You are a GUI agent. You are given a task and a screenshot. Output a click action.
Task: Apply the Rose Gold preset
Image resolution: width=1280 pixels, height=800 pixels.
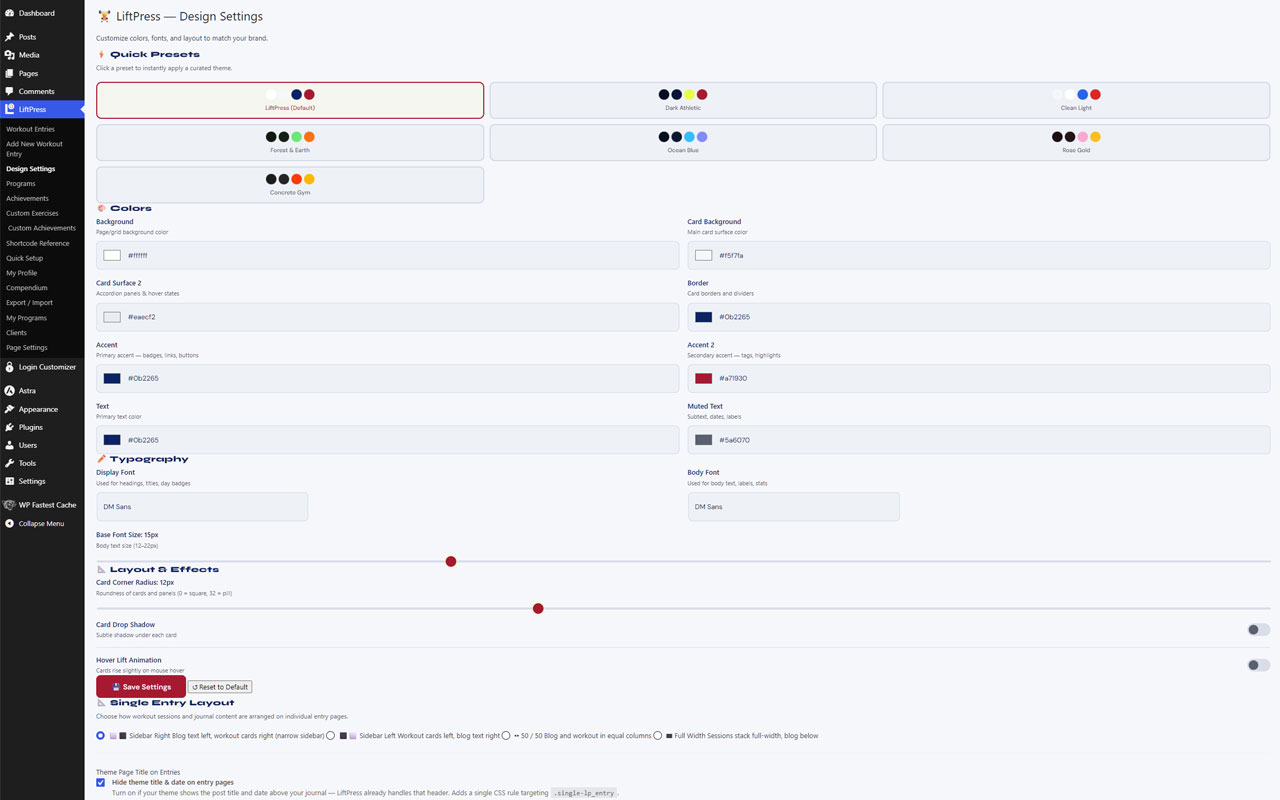[x=1076, y=142]
